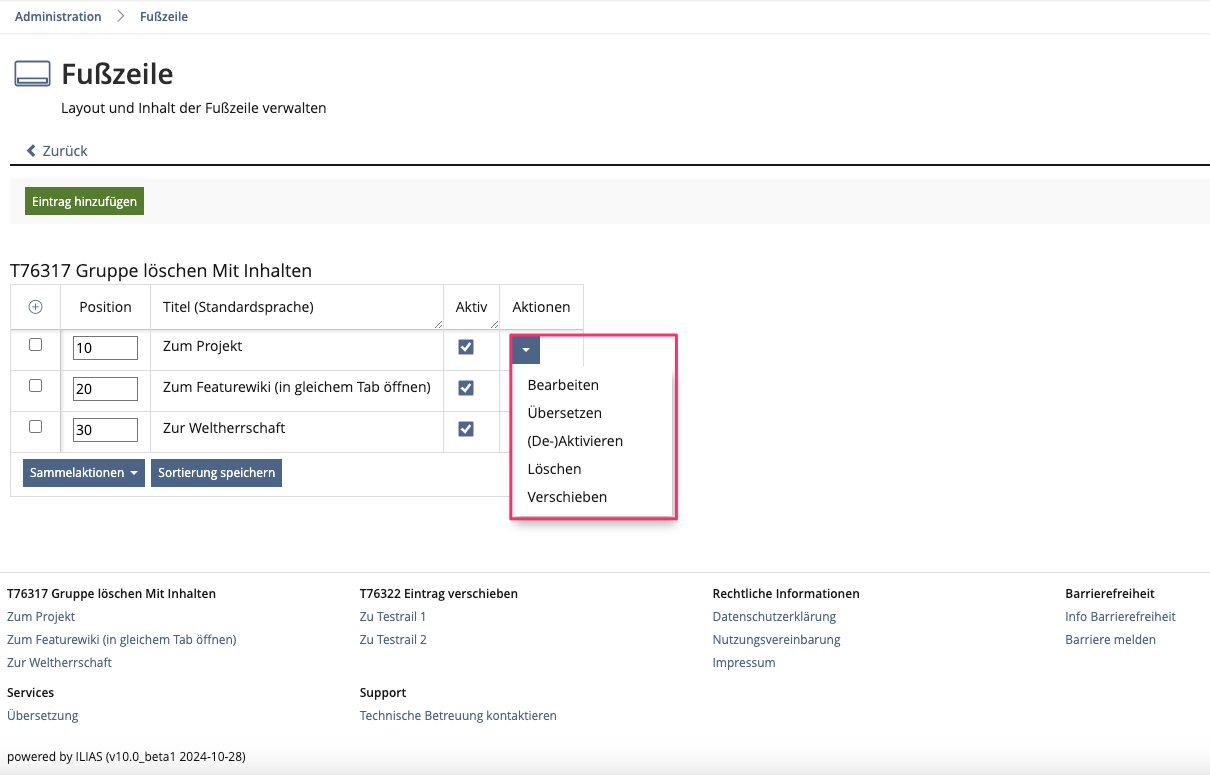This screenshot has width=1210, height=775.
Task: Click Sortierung speichern button
Action: [216, 473]
